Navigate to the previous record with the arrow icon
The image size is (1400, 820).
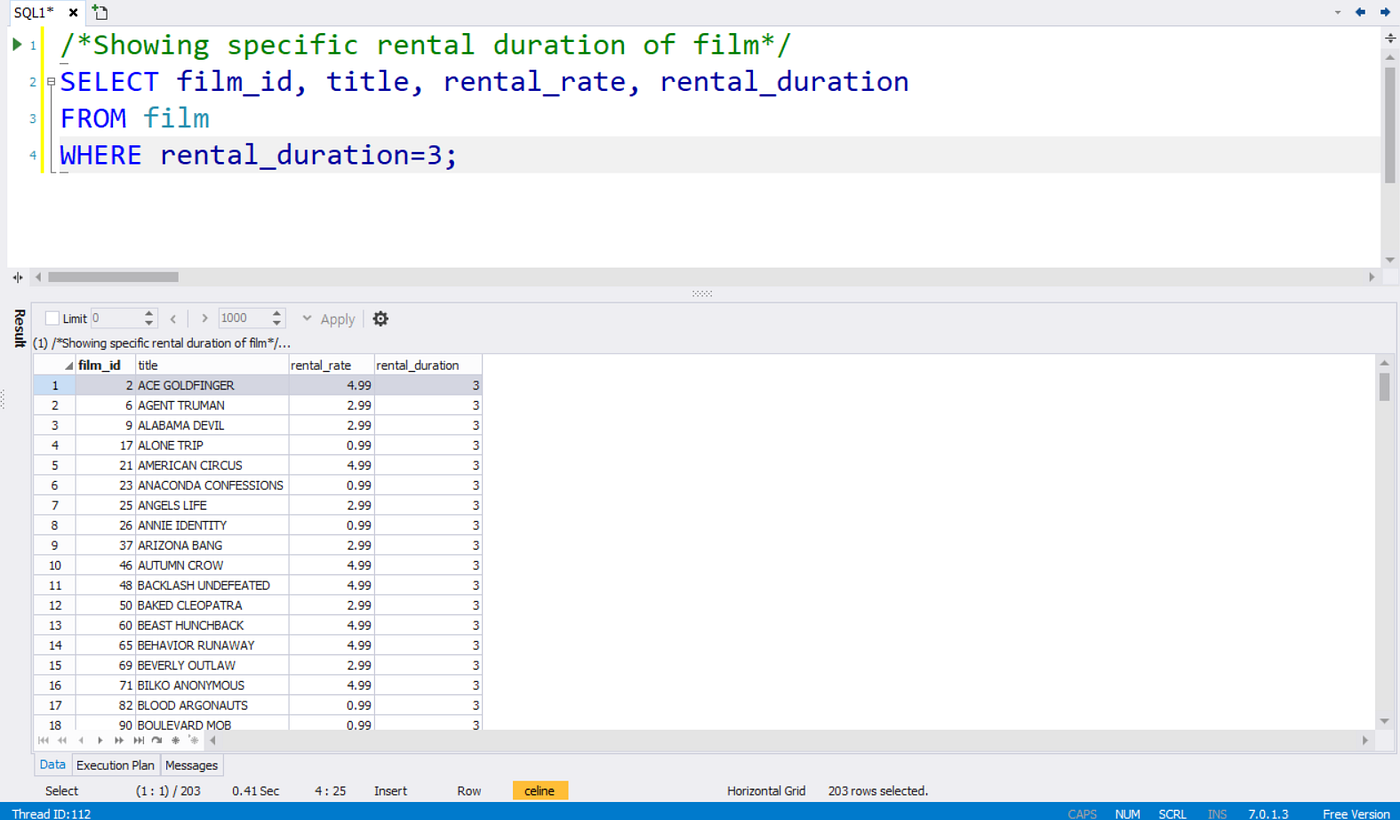pyautogui.click(x=82, y=740)
